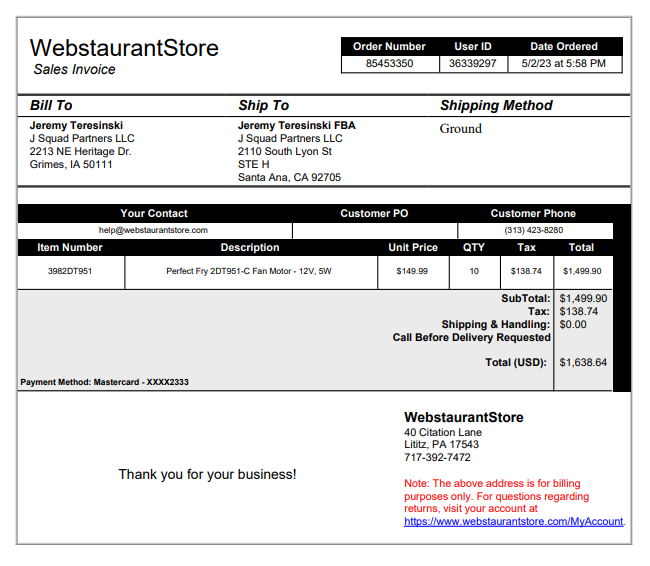Viewport: 650px width, 566px height.
Task: Click the Item Number column header
Action: tap(70, 248)
